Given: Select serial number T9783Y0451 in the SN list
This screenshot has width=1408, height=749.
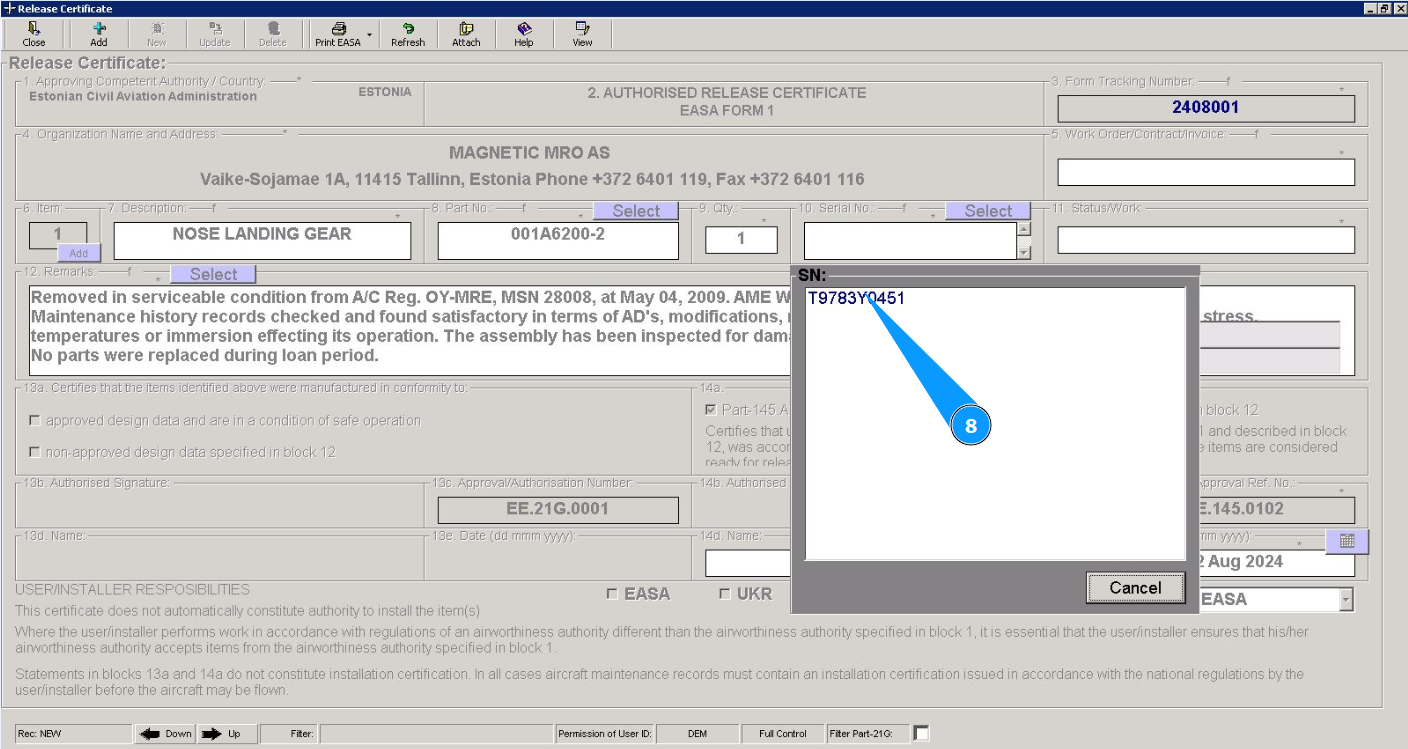Looking at the screenshot, I should coord(856,298).
